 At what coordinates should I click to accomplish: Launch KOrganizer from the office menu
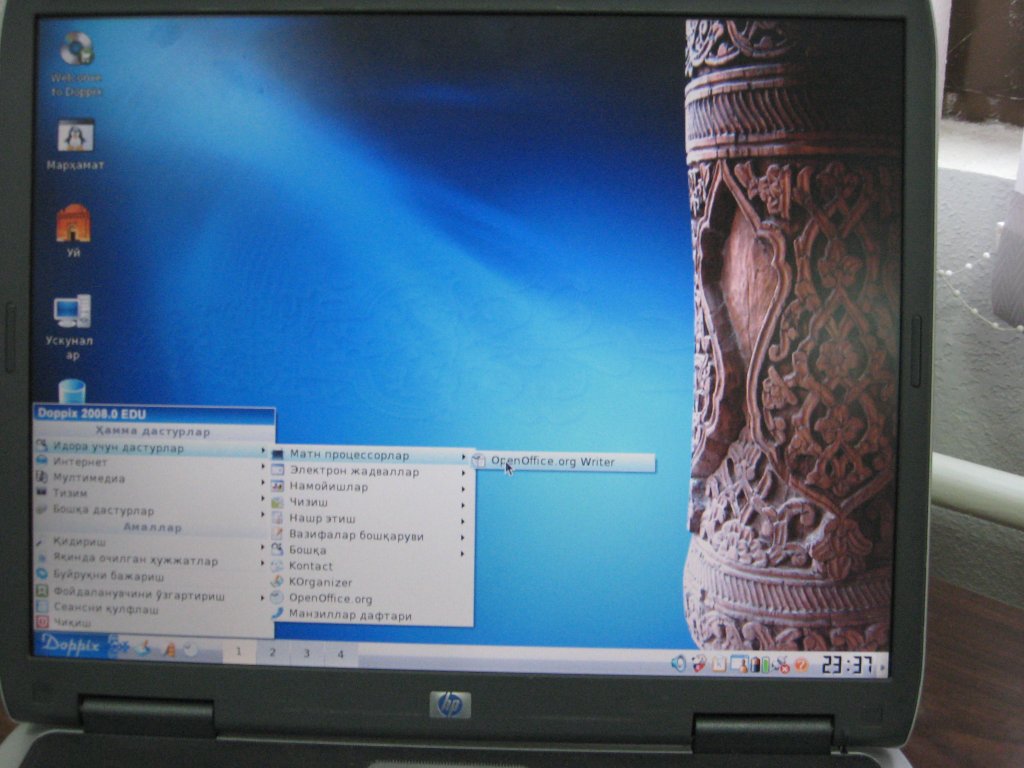(370, 583)
